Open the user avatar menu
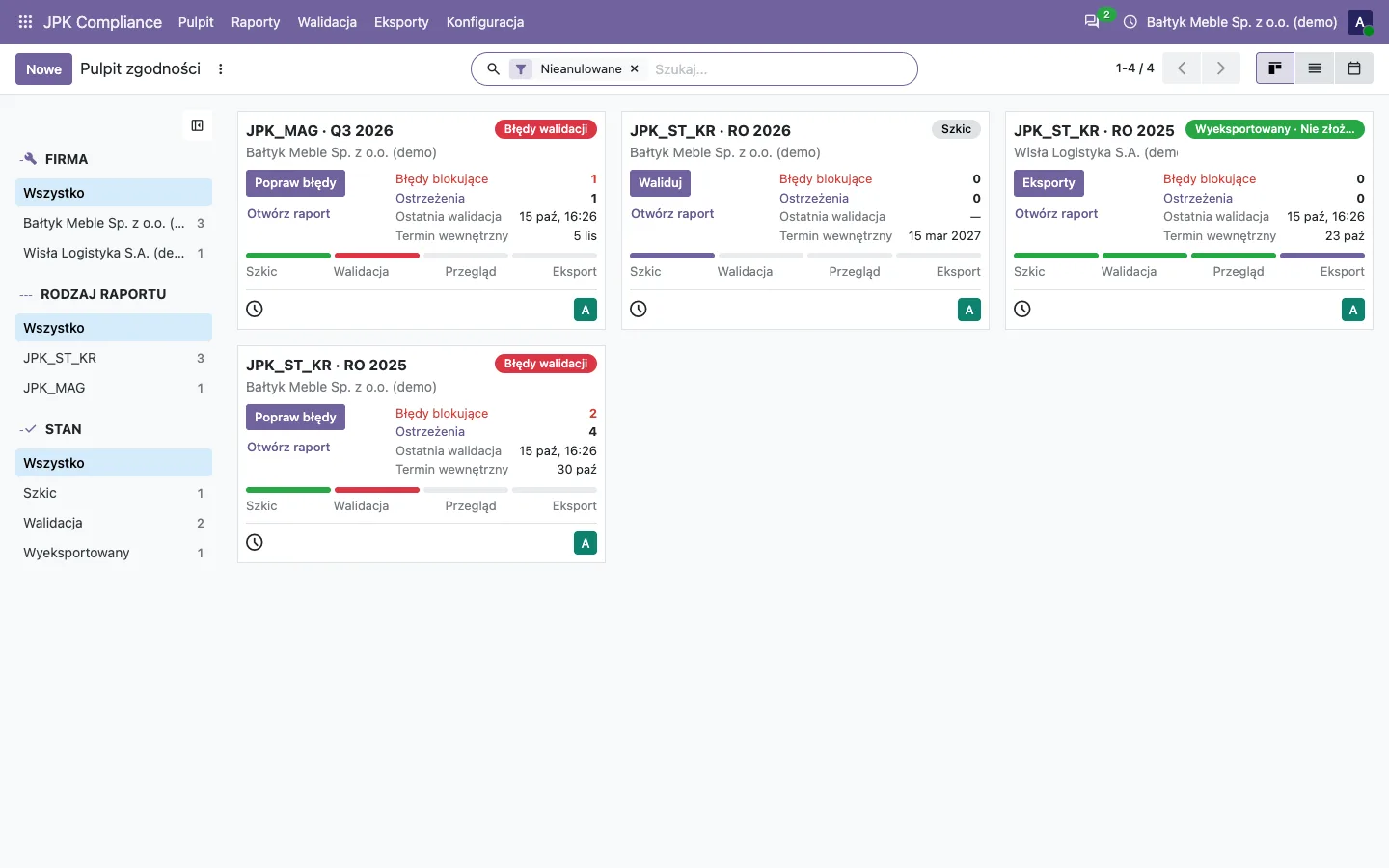The image size is (1389, 868). coord(1360,22)
